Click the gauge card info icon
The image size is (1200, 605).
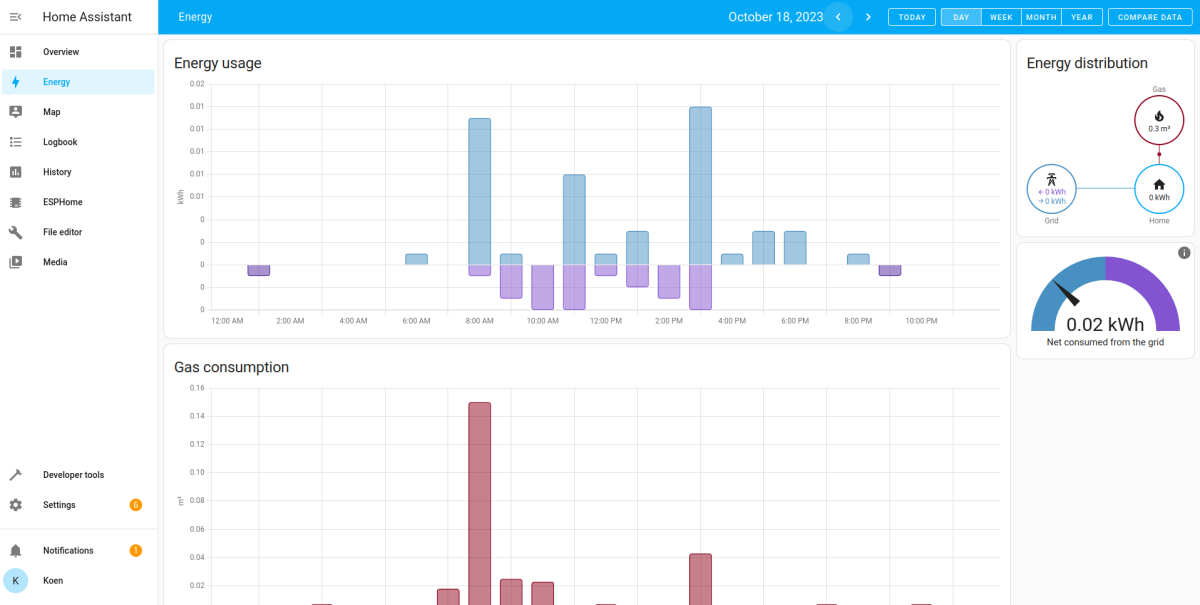point(1184,253)
